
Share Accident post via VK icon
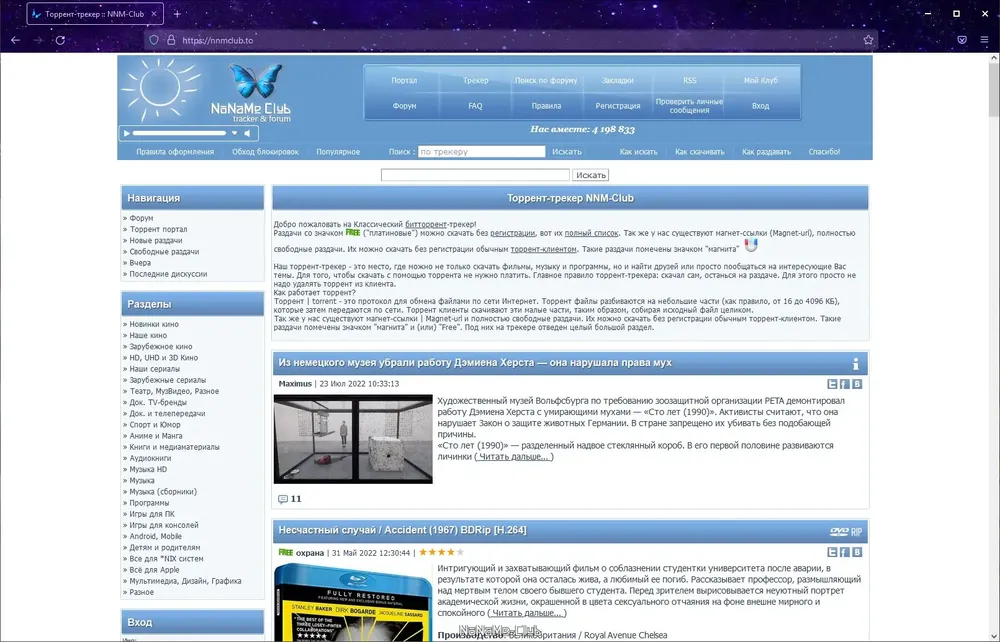click(857, 552)
